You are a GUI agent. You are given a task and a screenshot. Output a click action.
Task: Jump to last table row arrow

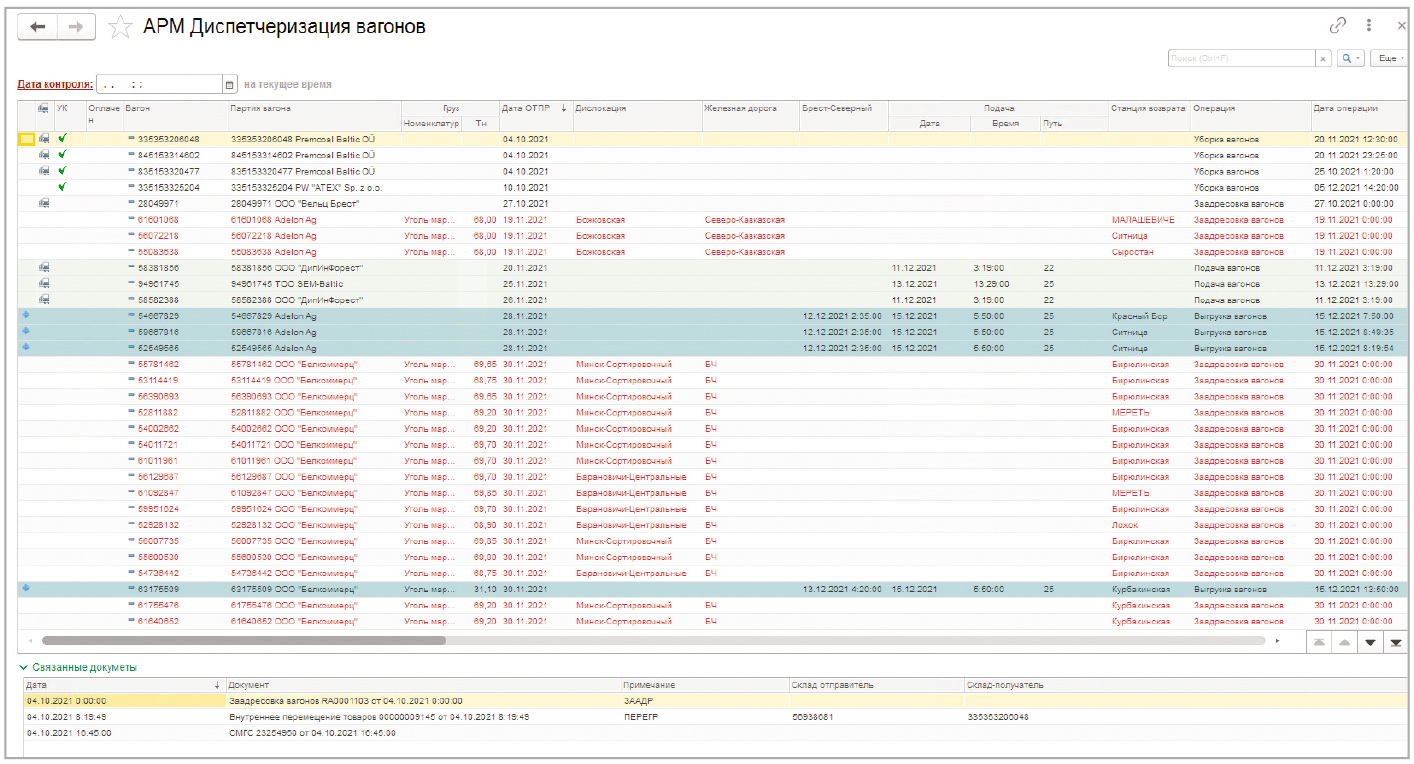click(1395, 642)
